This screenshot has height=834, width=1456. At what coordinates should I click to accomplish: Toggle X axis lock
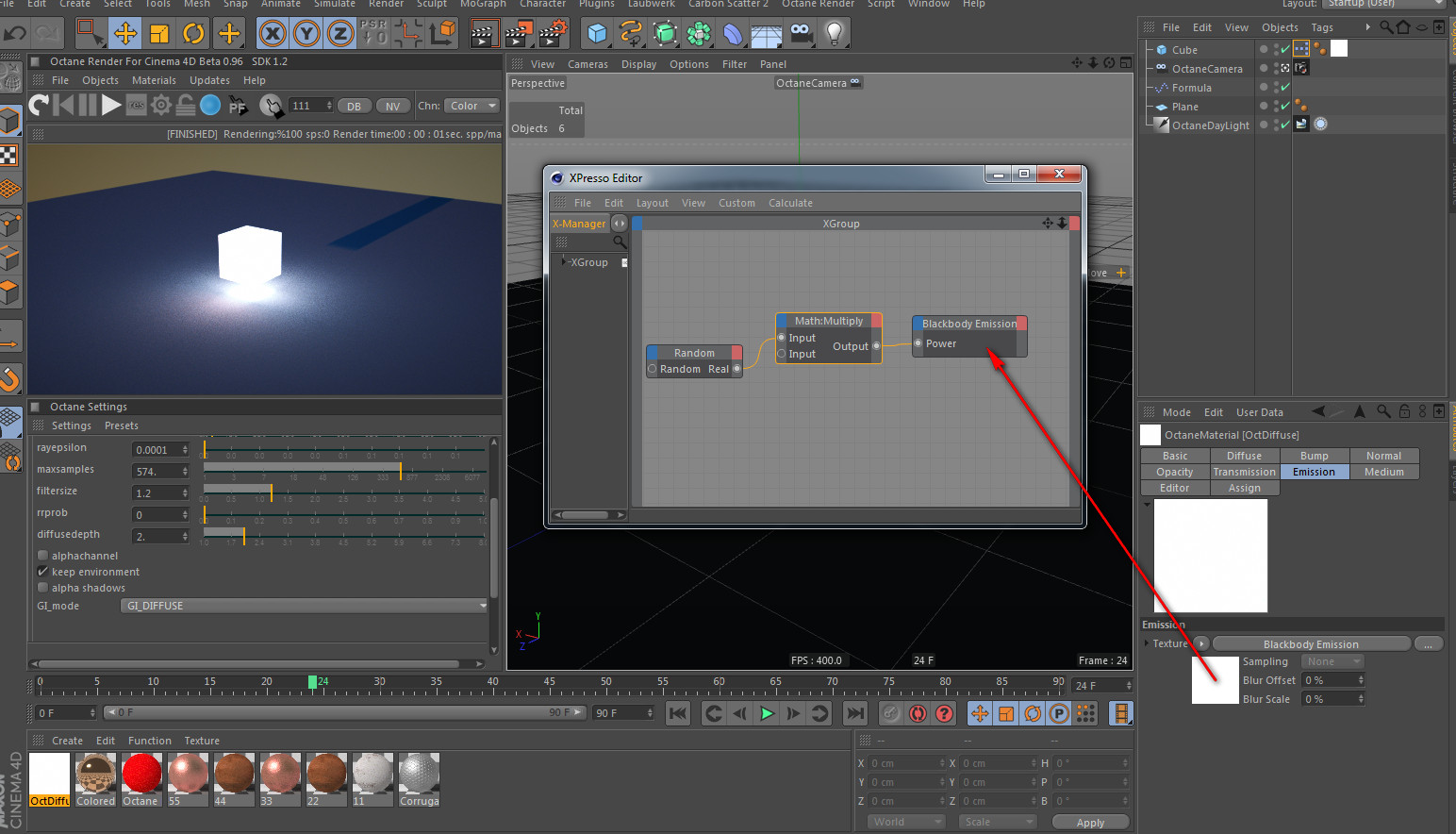point(273,34)
